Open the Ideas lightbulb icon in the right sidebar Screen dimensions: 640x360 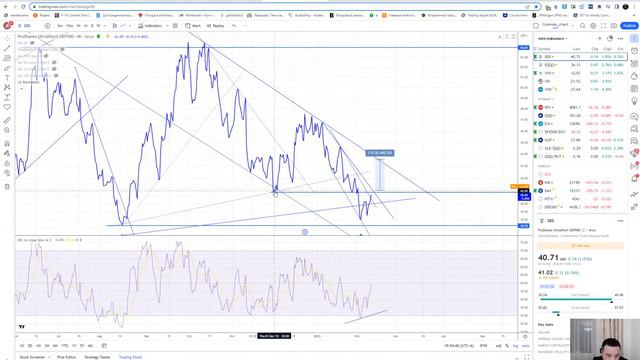[x=634, y=101]
